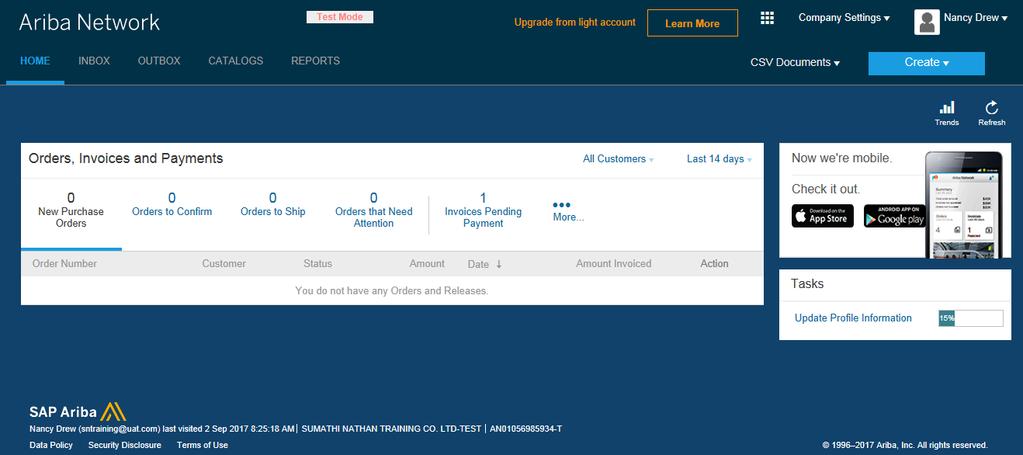Screen dimensions: 1023x455
Task: Select the Orders to Confirm tile
Action: coord(172,204)
